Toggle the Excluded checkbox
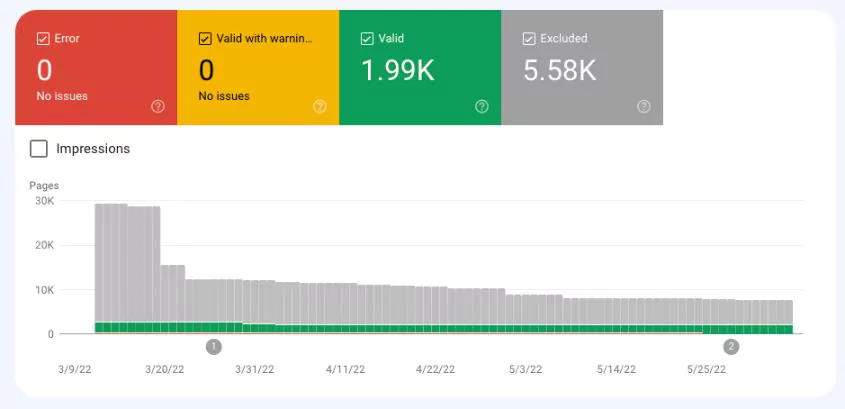 529,39
